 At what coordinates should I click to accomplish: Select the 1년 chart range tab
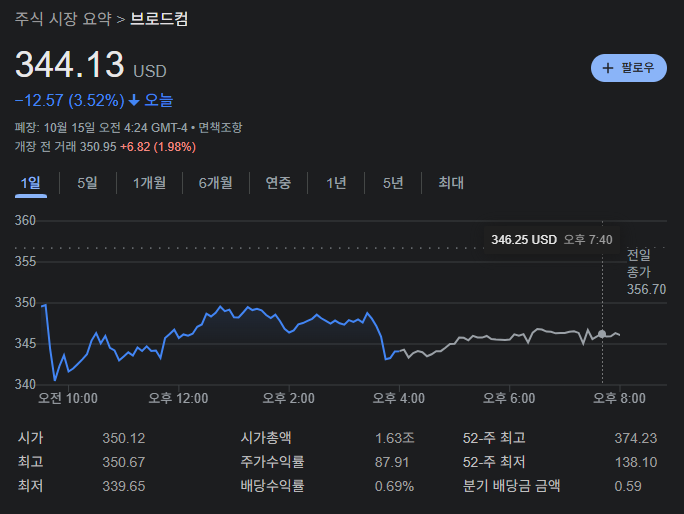[336, 183]
